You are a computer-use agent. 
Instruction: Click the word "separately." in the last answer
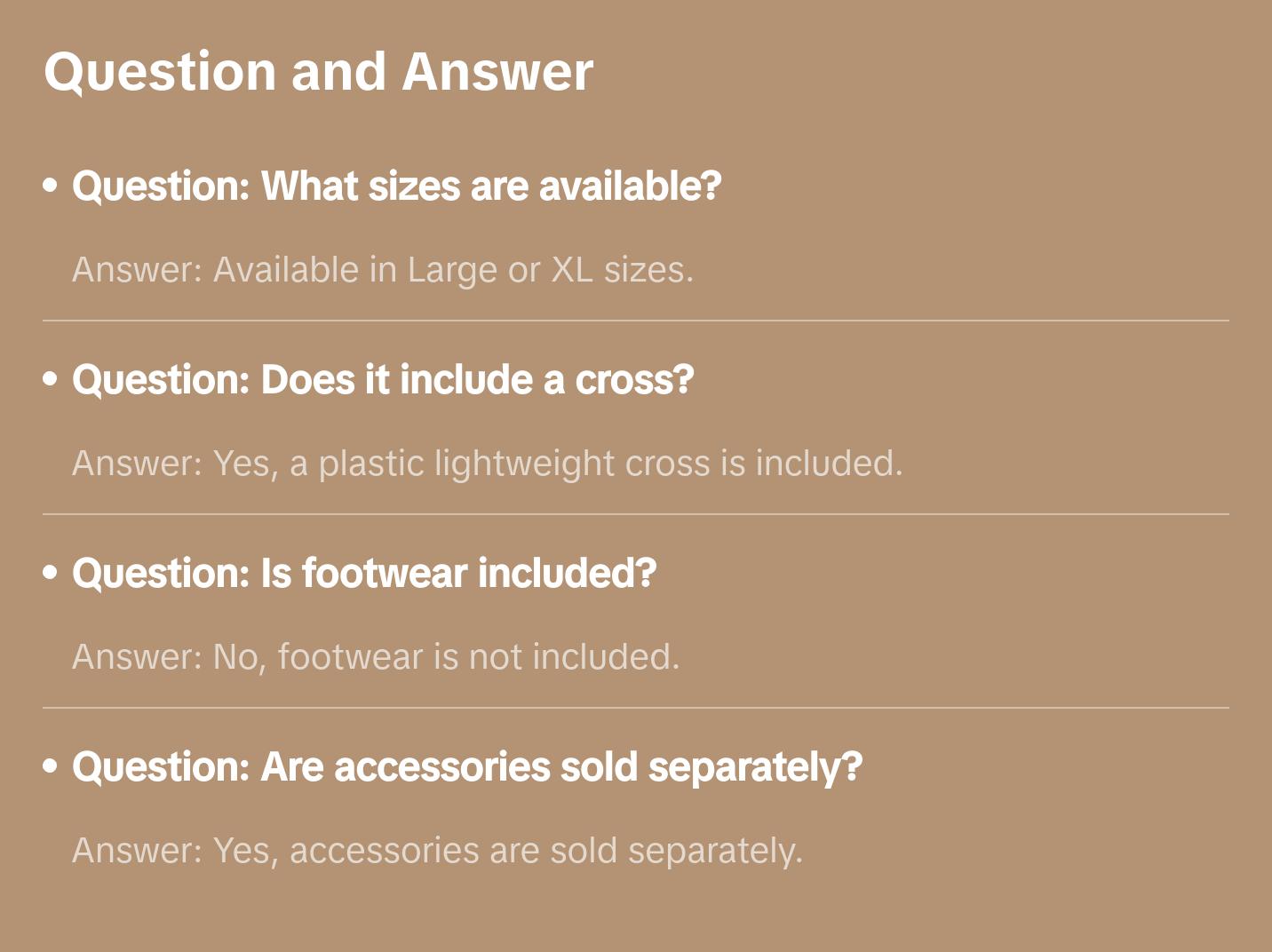[x=715, y=851]
